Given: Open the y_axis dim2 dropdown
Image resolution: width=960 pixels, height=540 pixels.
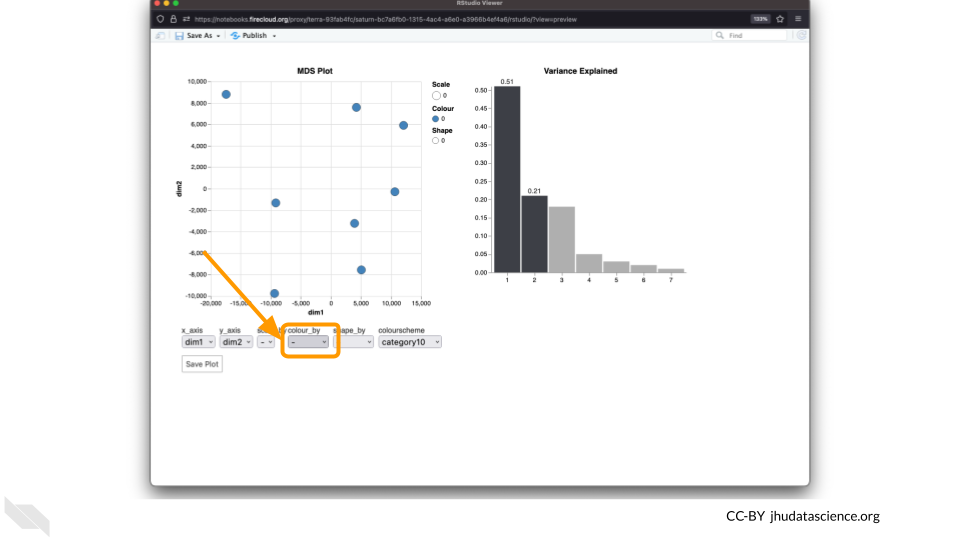Looking at the screenshot, I should pos(236,342).
